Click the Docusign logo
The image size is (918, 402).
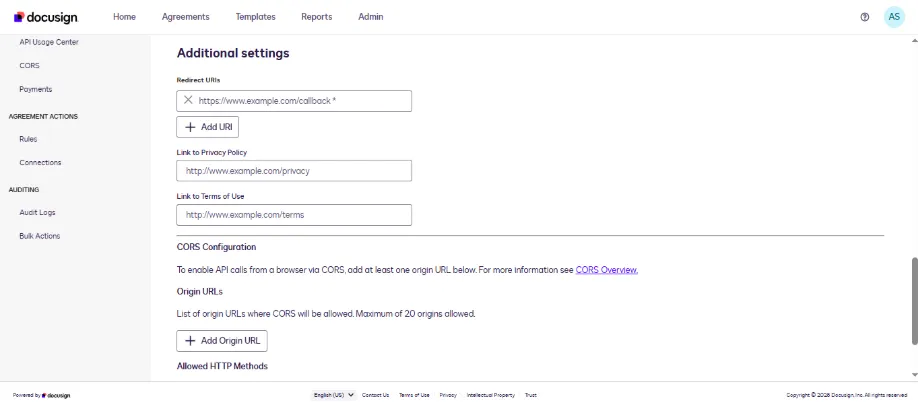click(x=46, y=17)
